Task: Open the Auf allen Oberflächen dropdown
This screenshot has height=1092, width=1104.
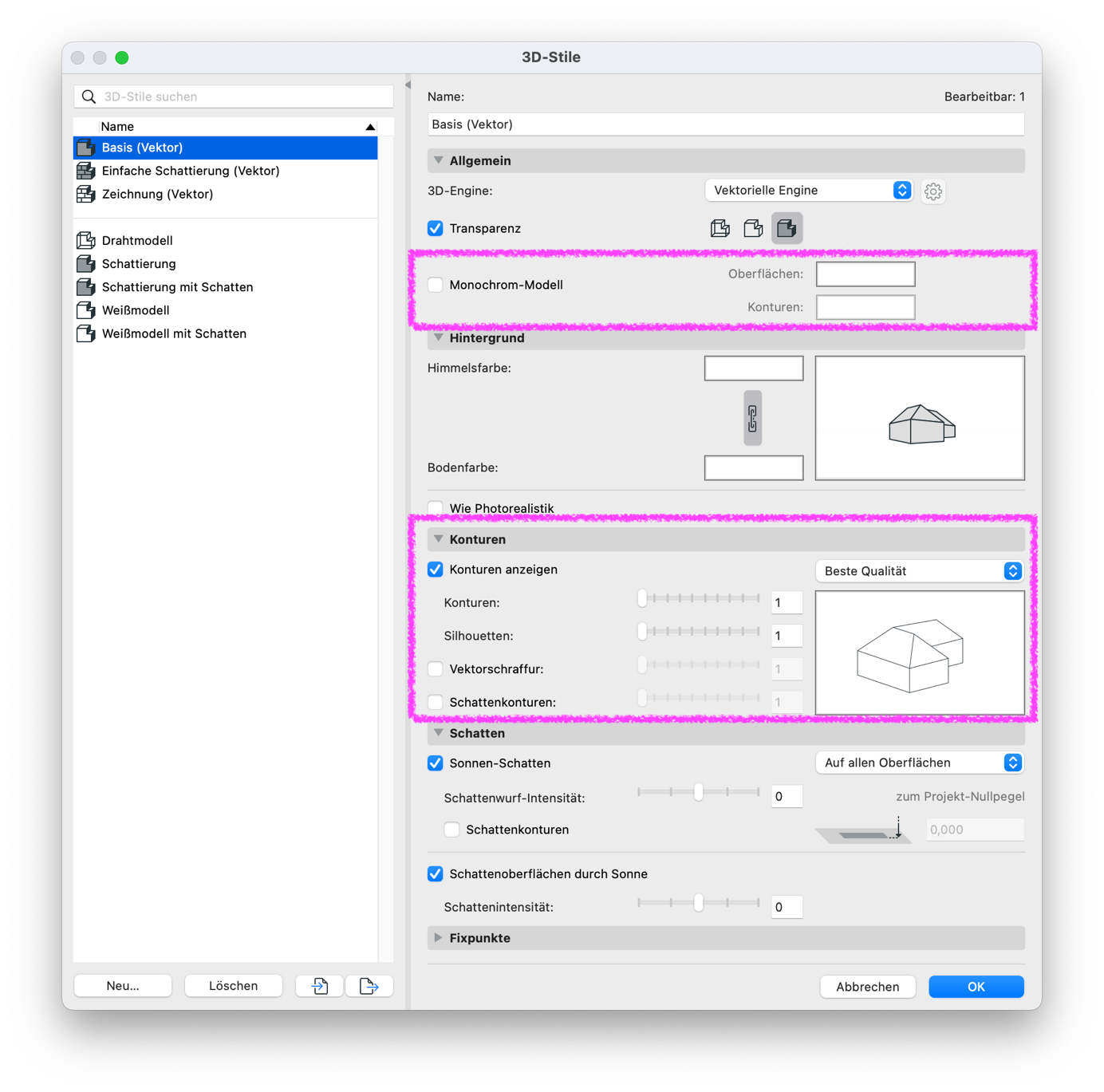Action: pyautogui.click(x=920, y=763)
